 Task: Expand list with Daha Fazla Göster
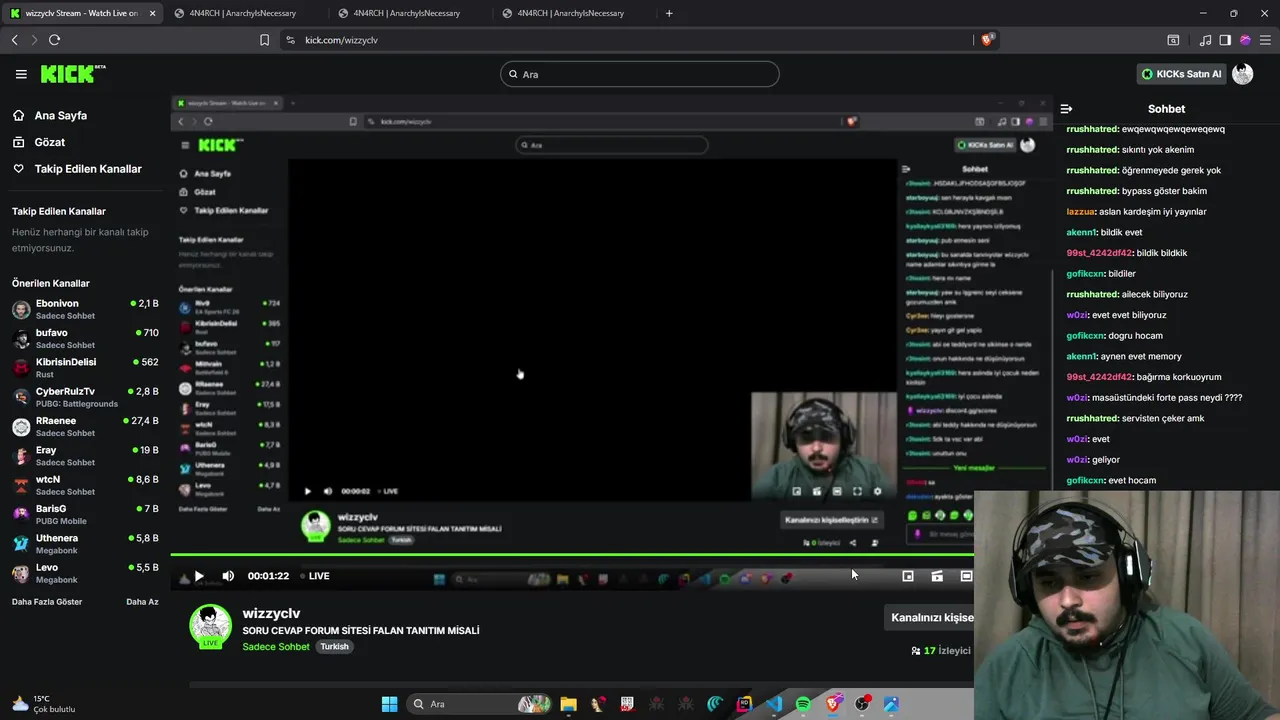point(47,602)
